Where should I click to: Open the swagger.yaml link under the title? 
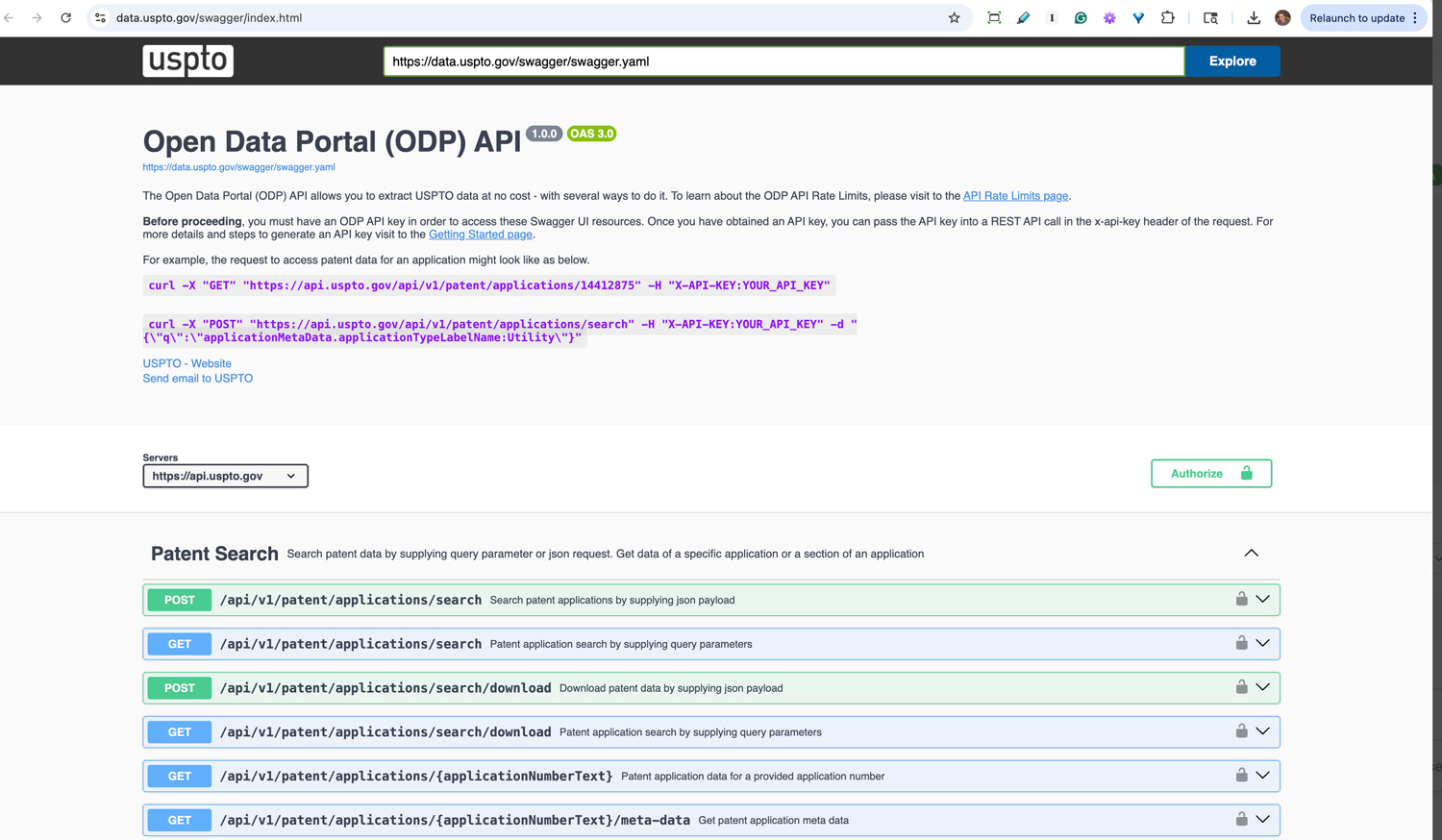[x=238, y=167]
